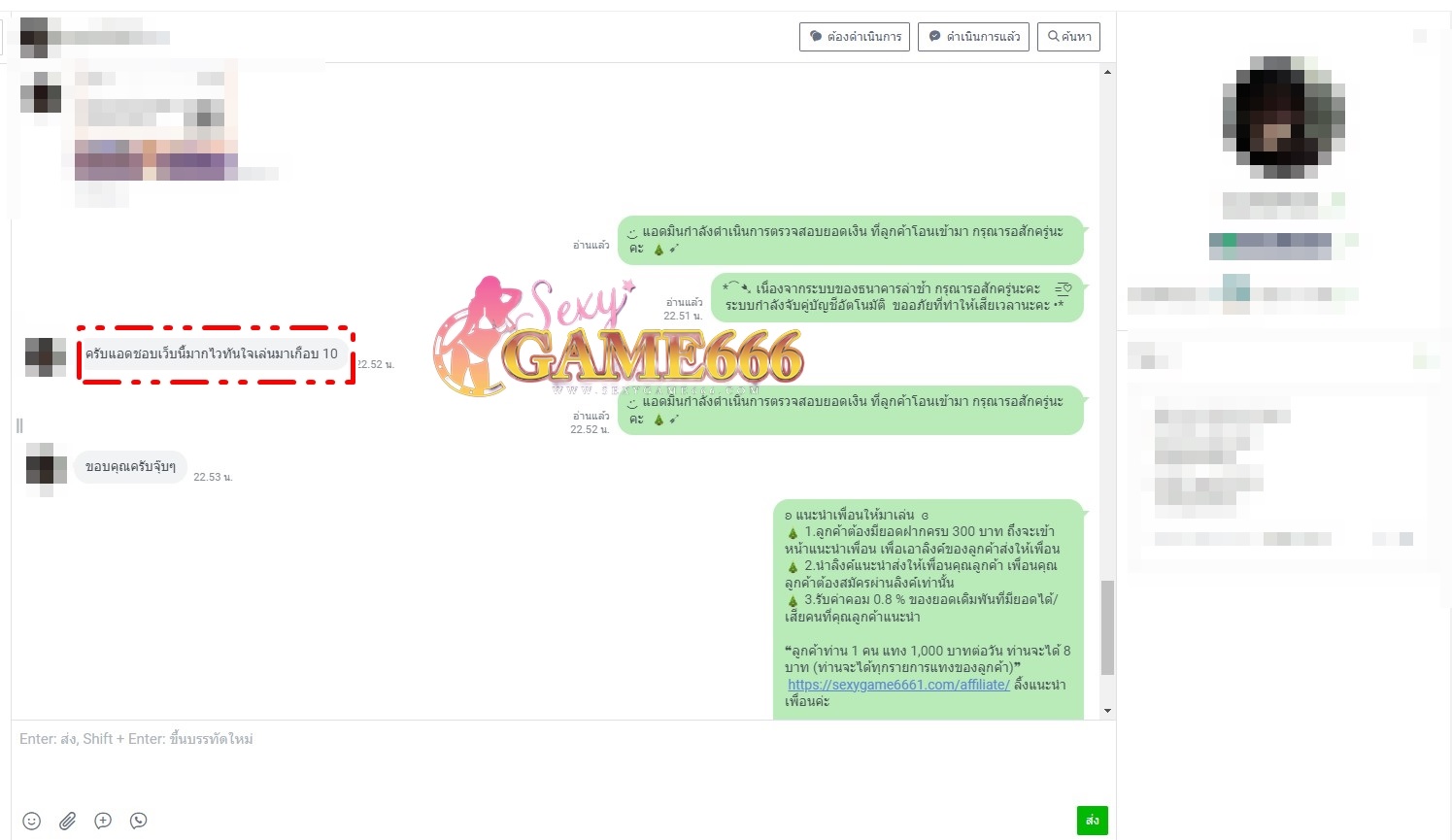Start a call with the phone bubble icon
Image resolution: width=1452 pixels, height=840 pixels.
139,821
